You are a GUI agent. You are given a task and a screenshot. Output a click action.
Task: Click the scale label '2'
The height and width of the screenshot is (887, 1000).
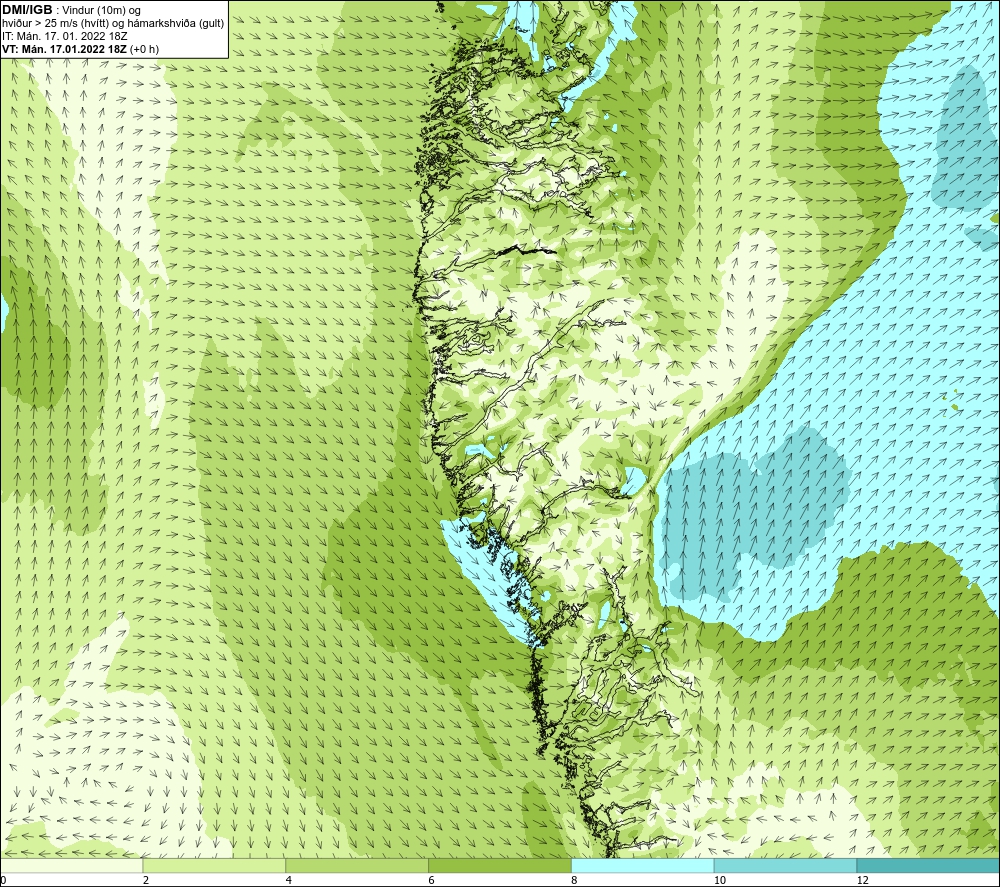[146, 881]
